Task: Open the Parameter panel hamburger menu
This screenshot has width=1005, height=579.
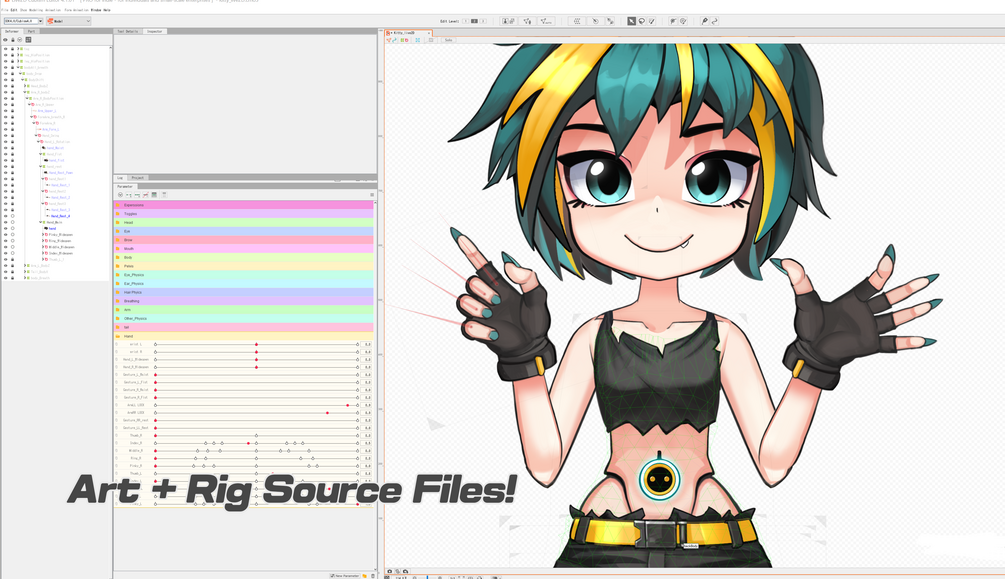Action: [x=372, y=195]
